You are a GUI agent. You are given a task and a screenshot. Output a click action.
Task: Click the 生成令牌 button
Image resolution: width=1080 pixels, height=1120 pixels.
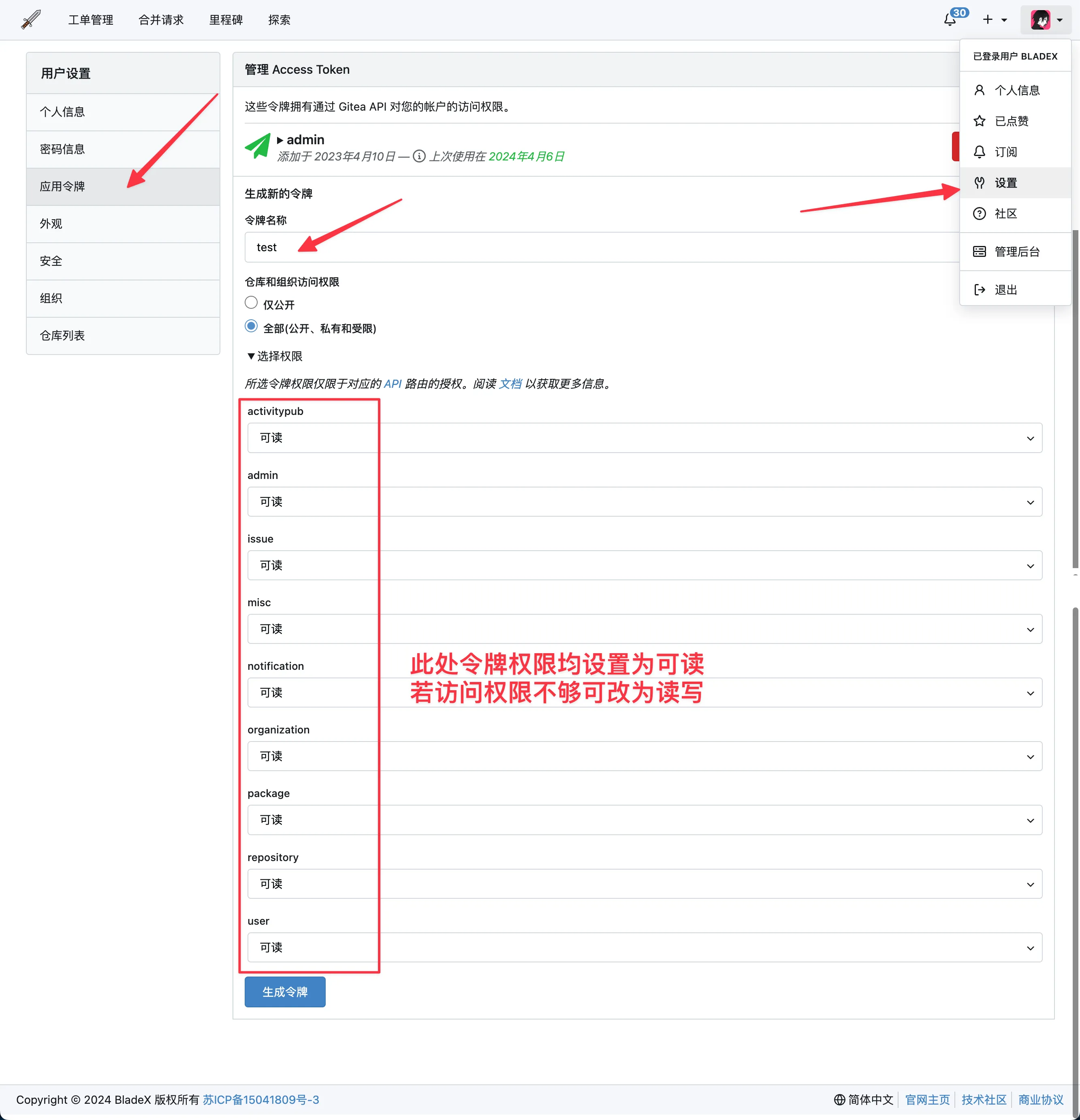point(284,992)
